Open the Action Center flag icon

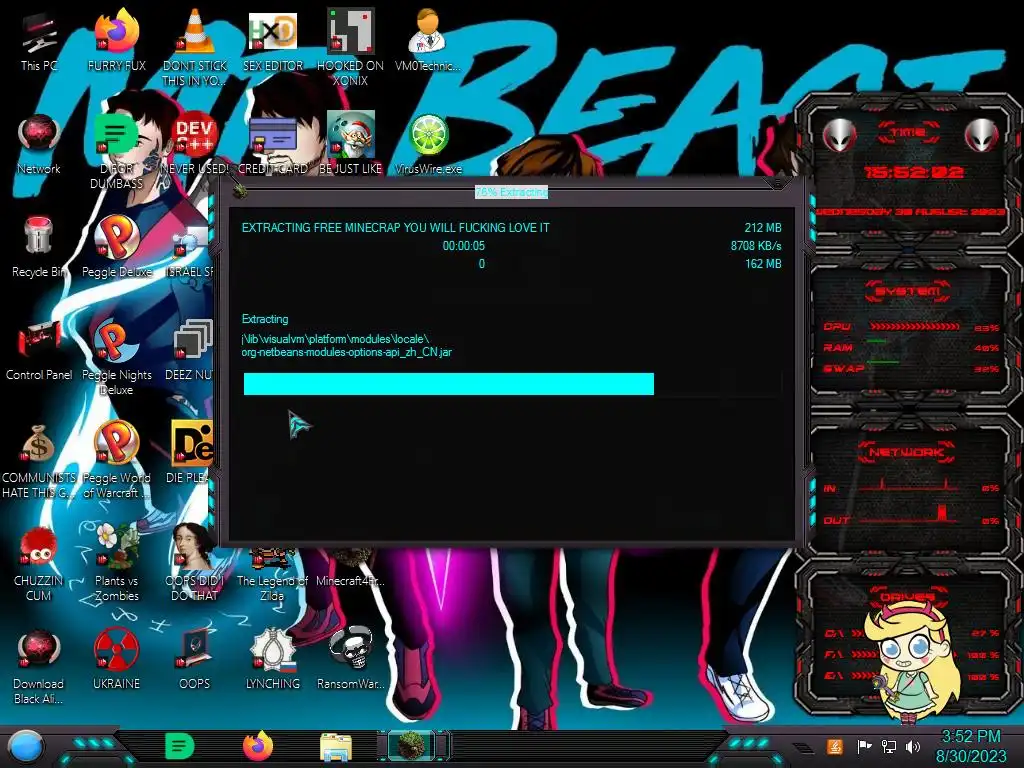[864, 746]
